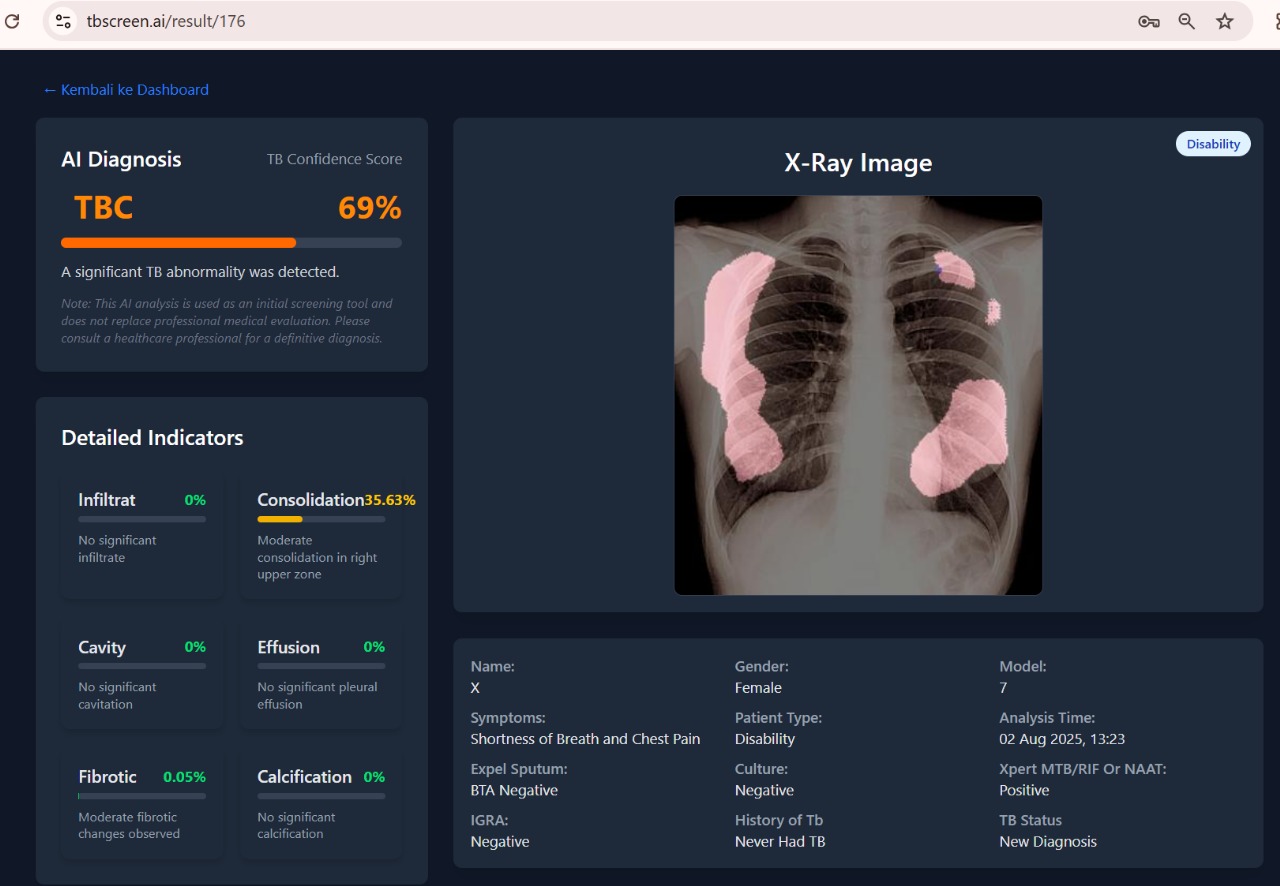Click the Consolidation indicator bar
Screen dimensions: 1280x886
point(321,520)
